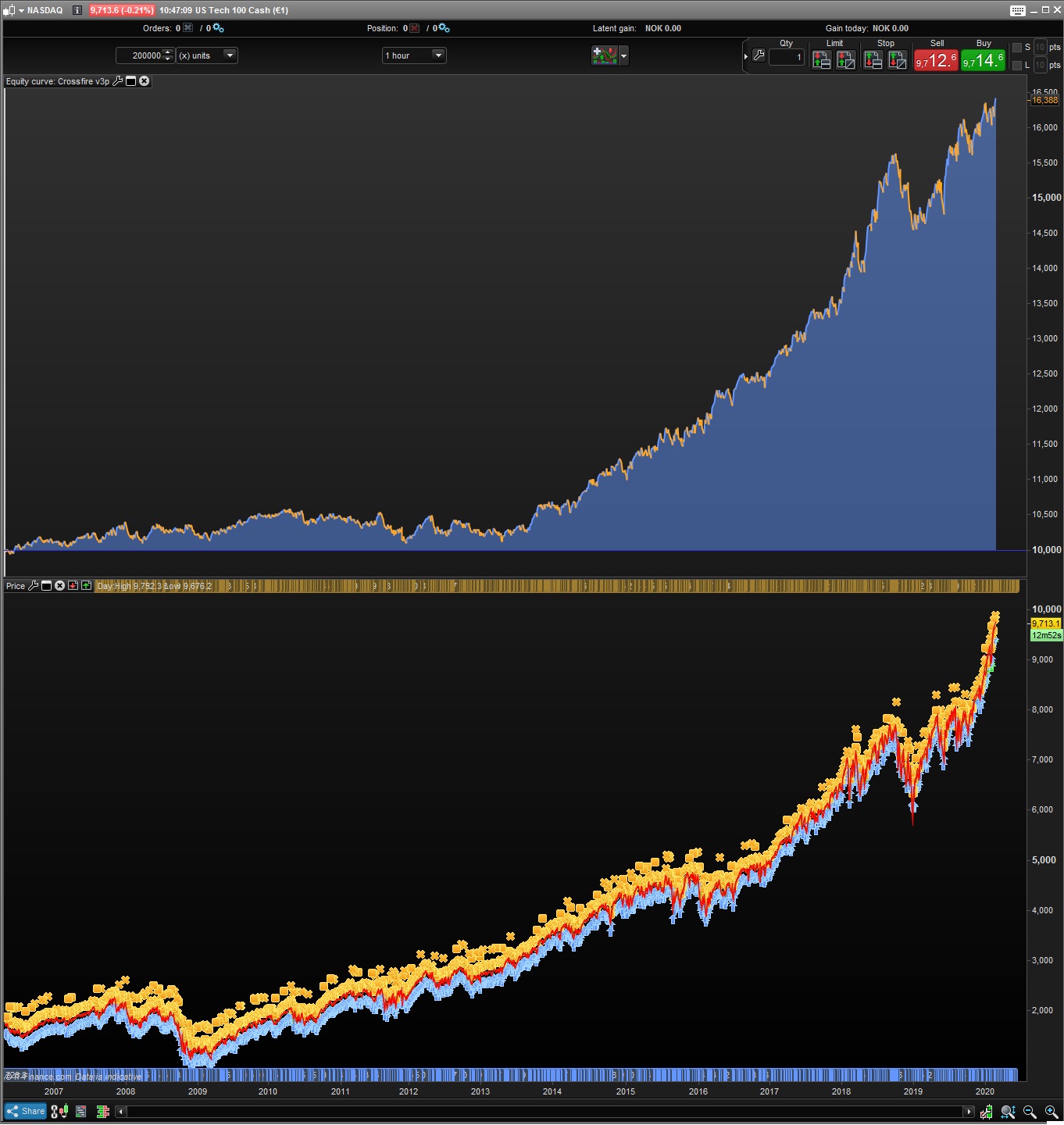Close the Equity curve panel
The width and height of the screenshot is (1064, 1125).
145,81
